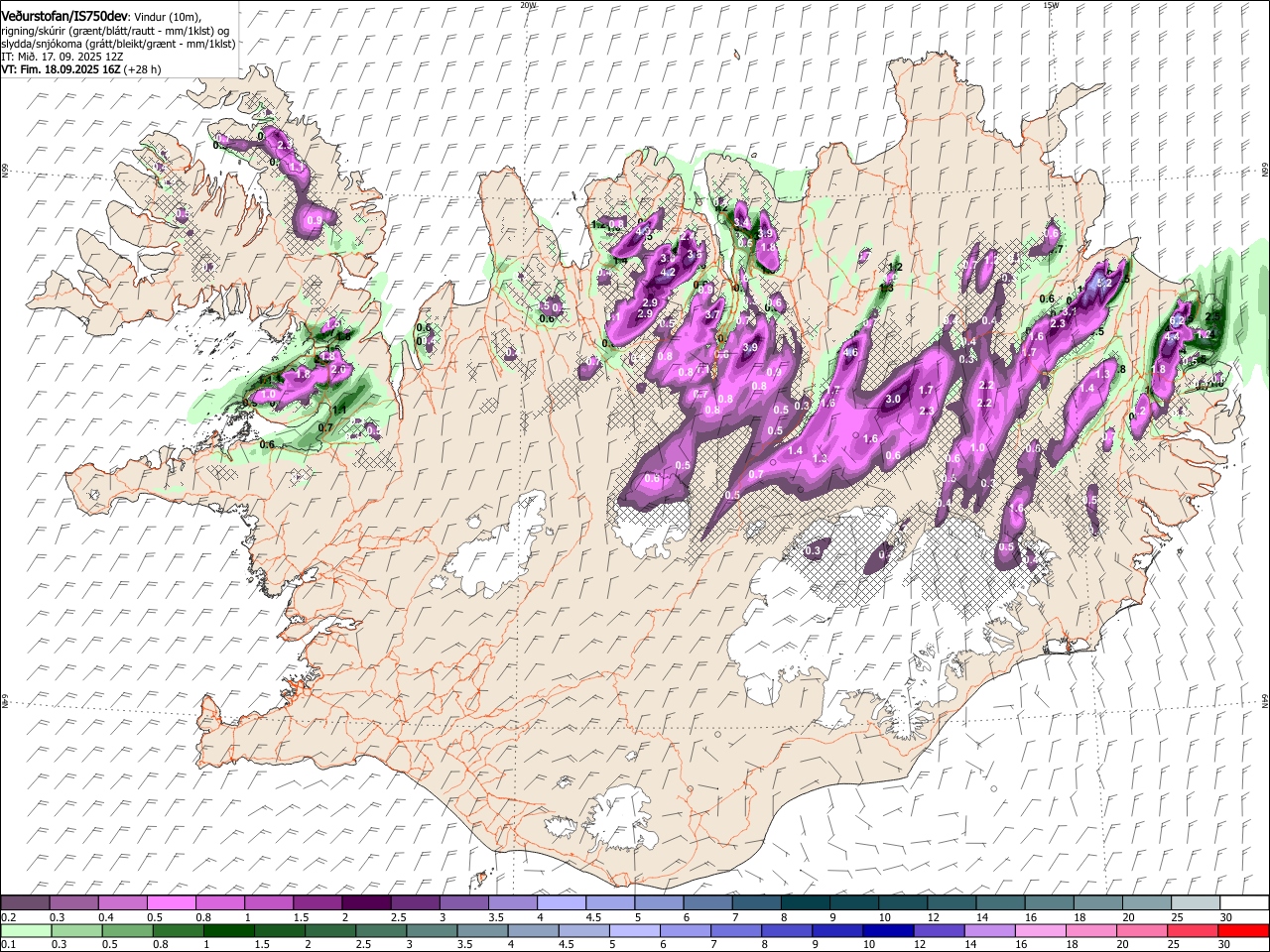Select the red-pink 25–30 legend swatch
This screenshot has height=952, width=1270.
click(1194, 930)
